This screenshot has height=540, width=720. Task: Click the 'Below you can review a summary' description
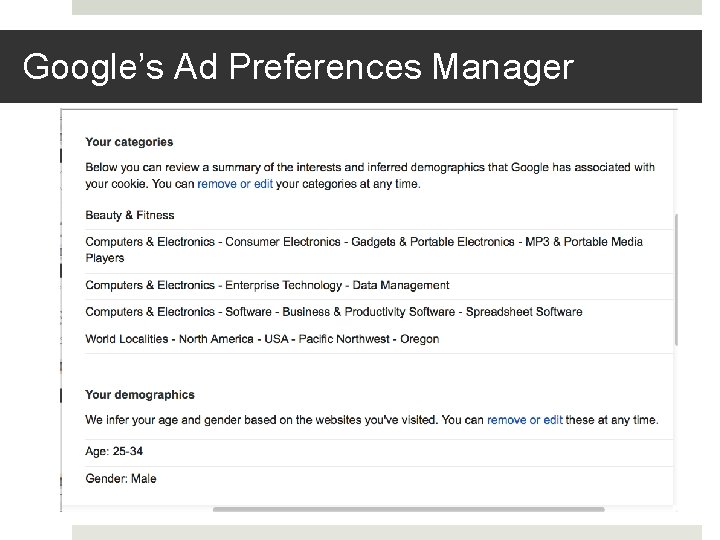[370, 167]
